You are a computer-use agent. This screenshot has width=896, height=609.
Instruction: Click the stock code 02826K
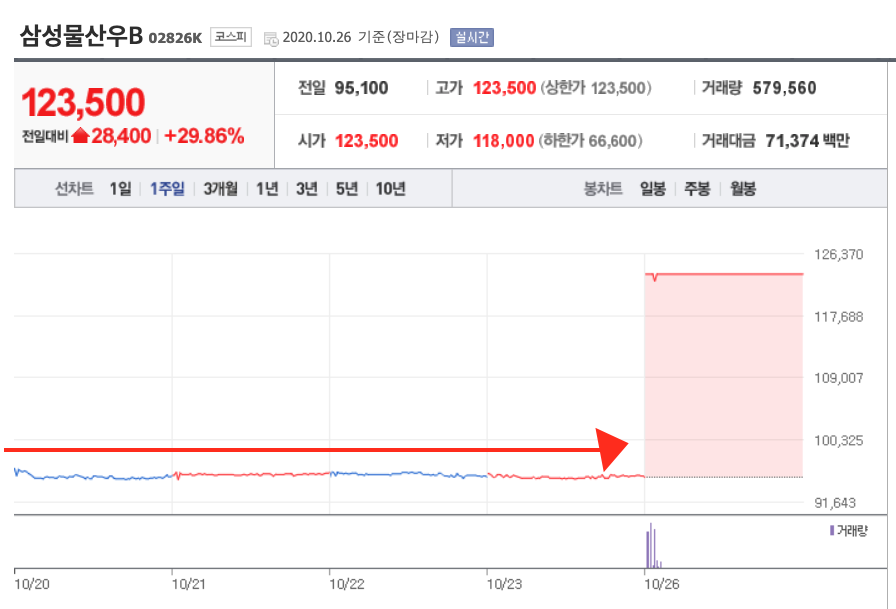(175, 38)
